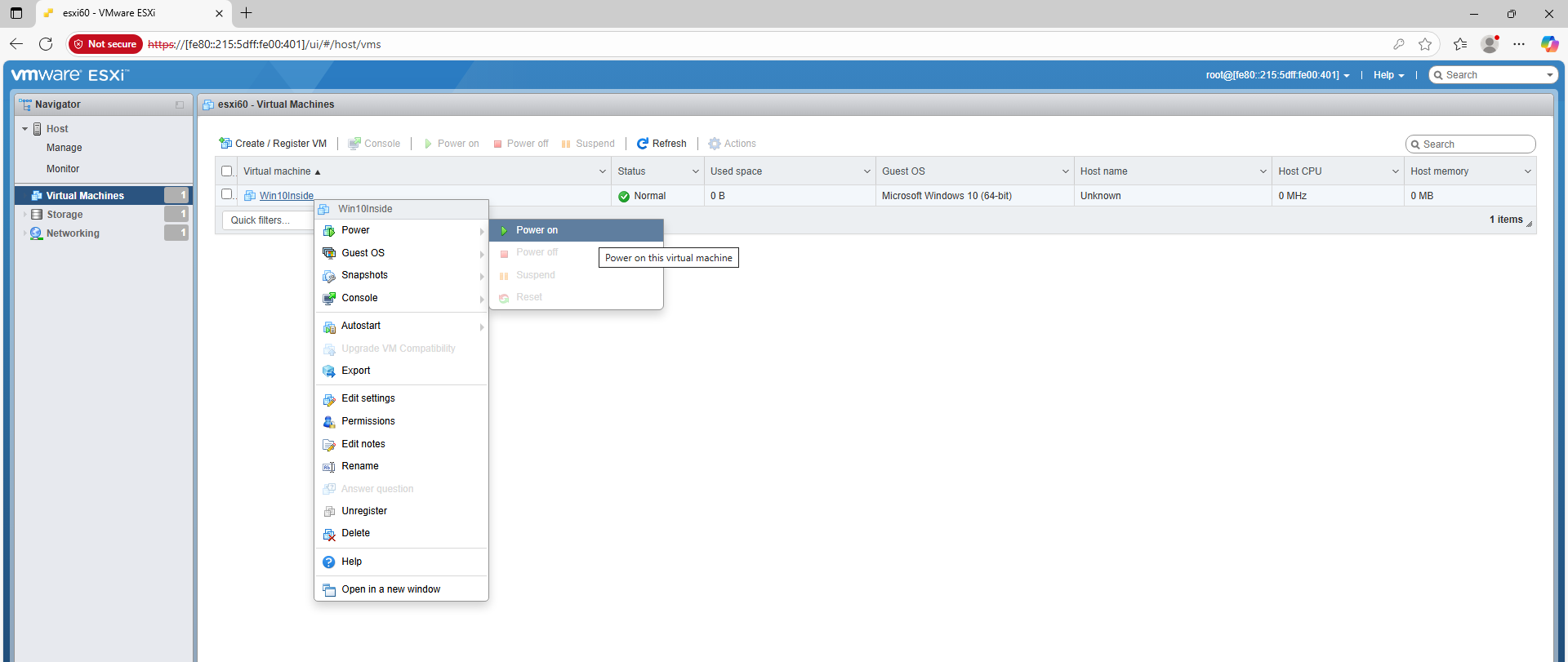The image size is (1568, 662).
Task: Click the global Search field in header
Action: point(1494,75)
